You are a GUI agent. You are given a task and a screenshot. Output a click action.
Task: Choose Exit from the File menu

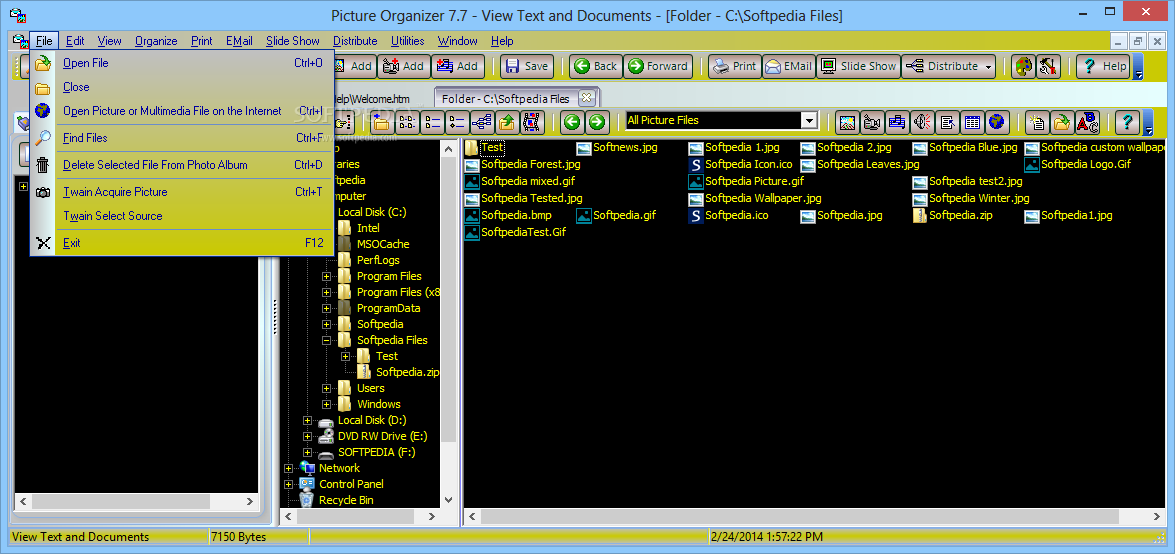181,243
